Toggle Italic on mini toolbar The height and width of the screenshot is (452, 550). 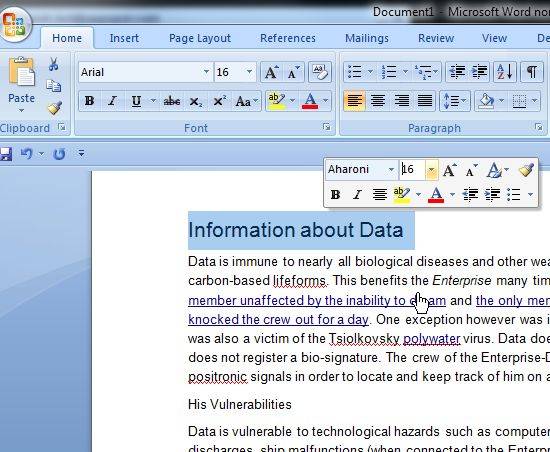[357, 194]
